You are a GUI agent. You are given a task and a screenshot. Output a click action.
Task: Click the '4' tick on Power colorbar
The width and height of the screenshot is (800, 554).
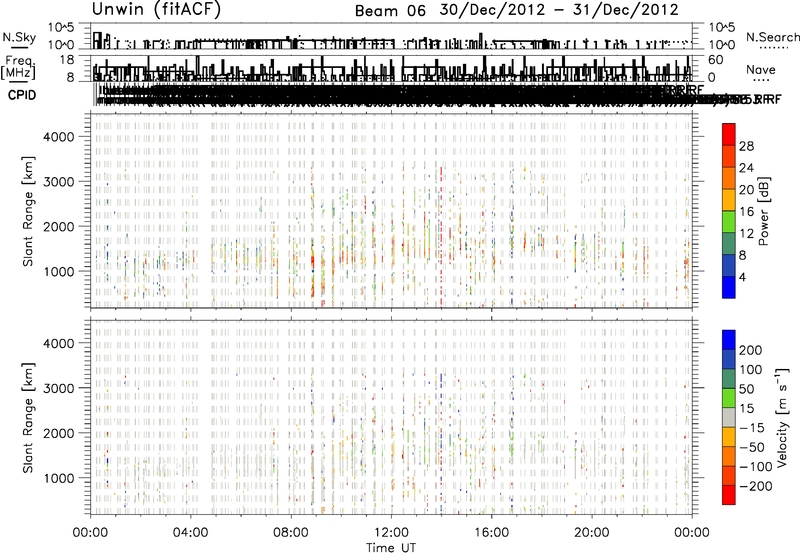tap(742, 277)
